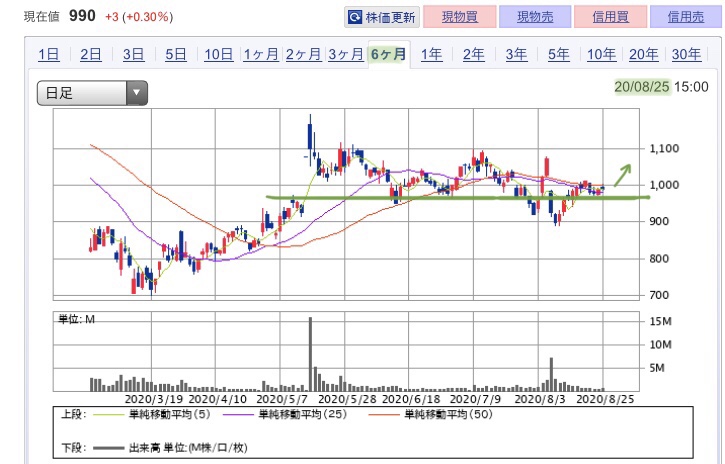
Task: Click the 2020/8/3 date axis label
Action: 540,399
